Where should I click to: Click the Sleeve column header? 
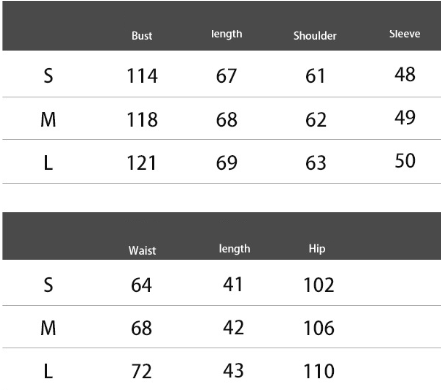(x=405, y=34)
